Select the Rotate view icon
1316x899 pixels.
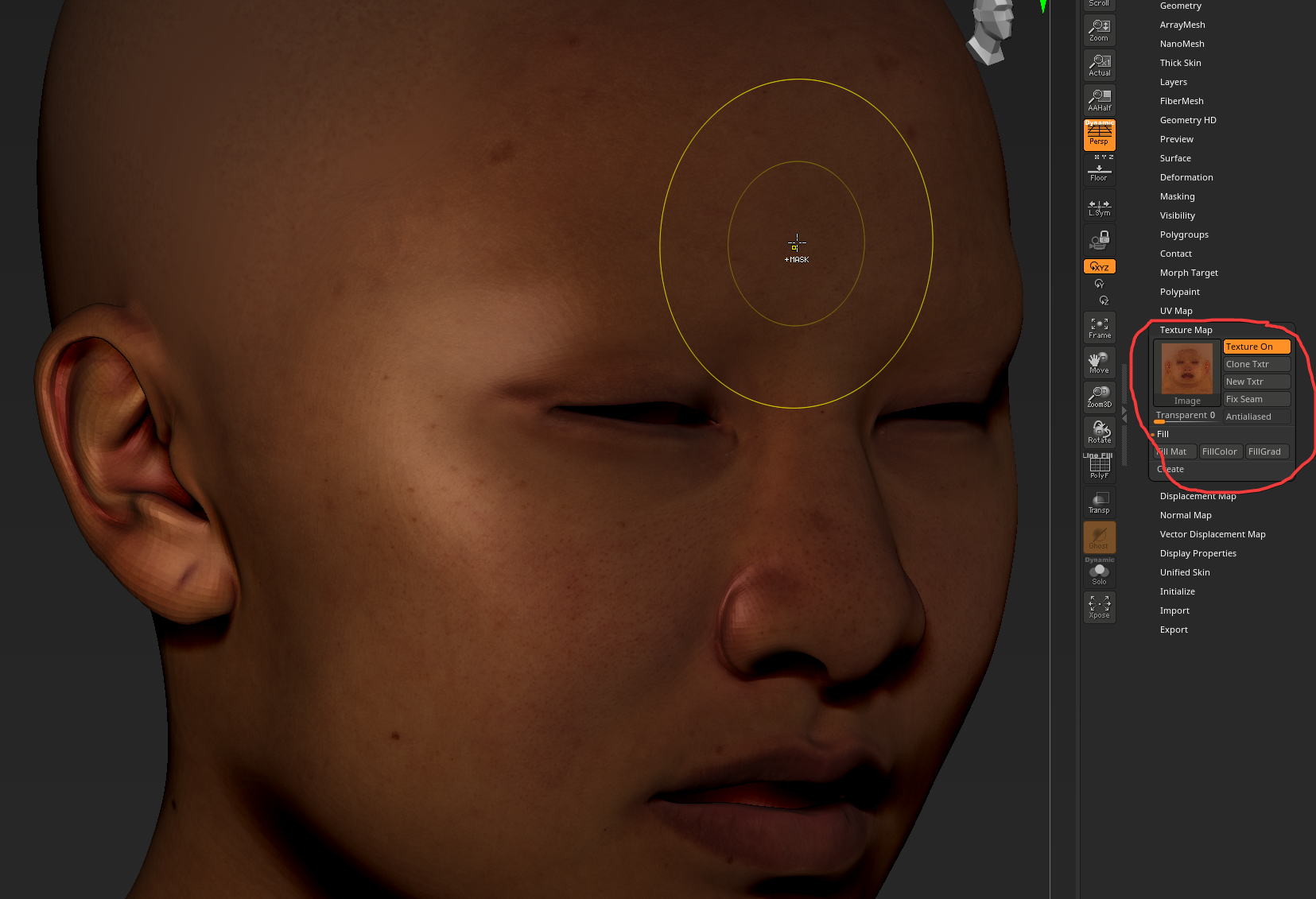(1100, 432)
